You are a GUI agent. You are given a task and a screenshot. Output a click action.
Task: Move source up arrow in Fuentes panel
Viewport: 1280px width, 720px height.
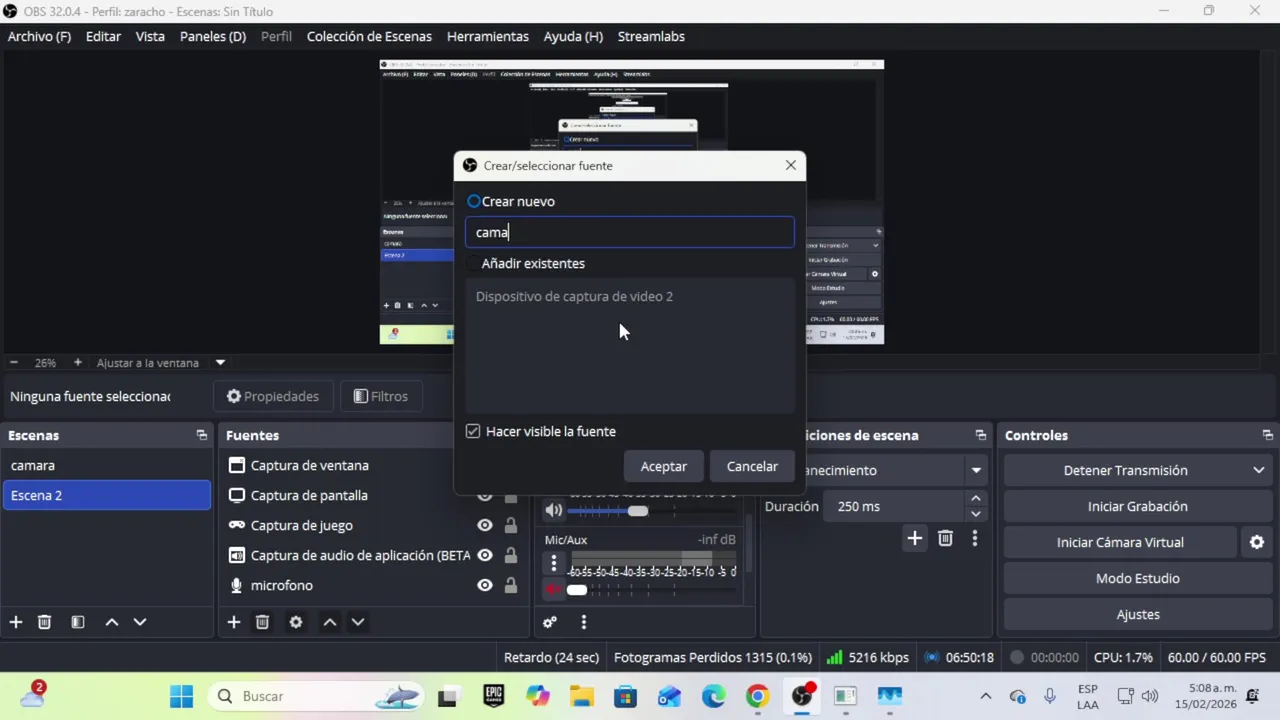click(x=330, y=622)
